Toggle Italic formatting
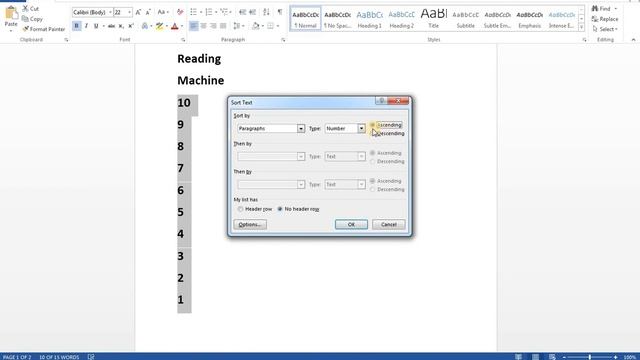Image resolution: width=640 pixels, height=360 pixels. click(86, 26)
